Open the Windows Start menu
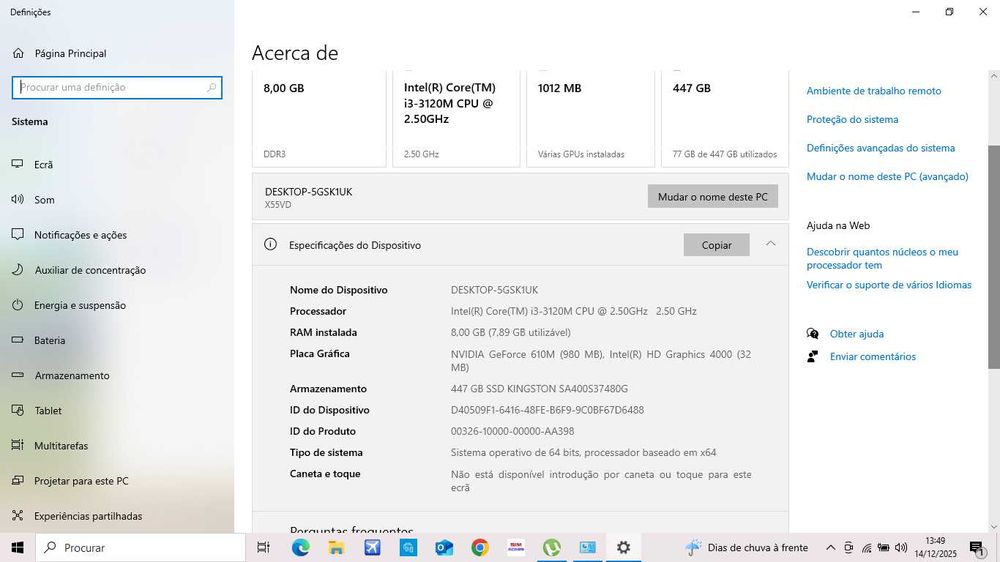This screenshot has height=562, width=1000. [17, 547]
